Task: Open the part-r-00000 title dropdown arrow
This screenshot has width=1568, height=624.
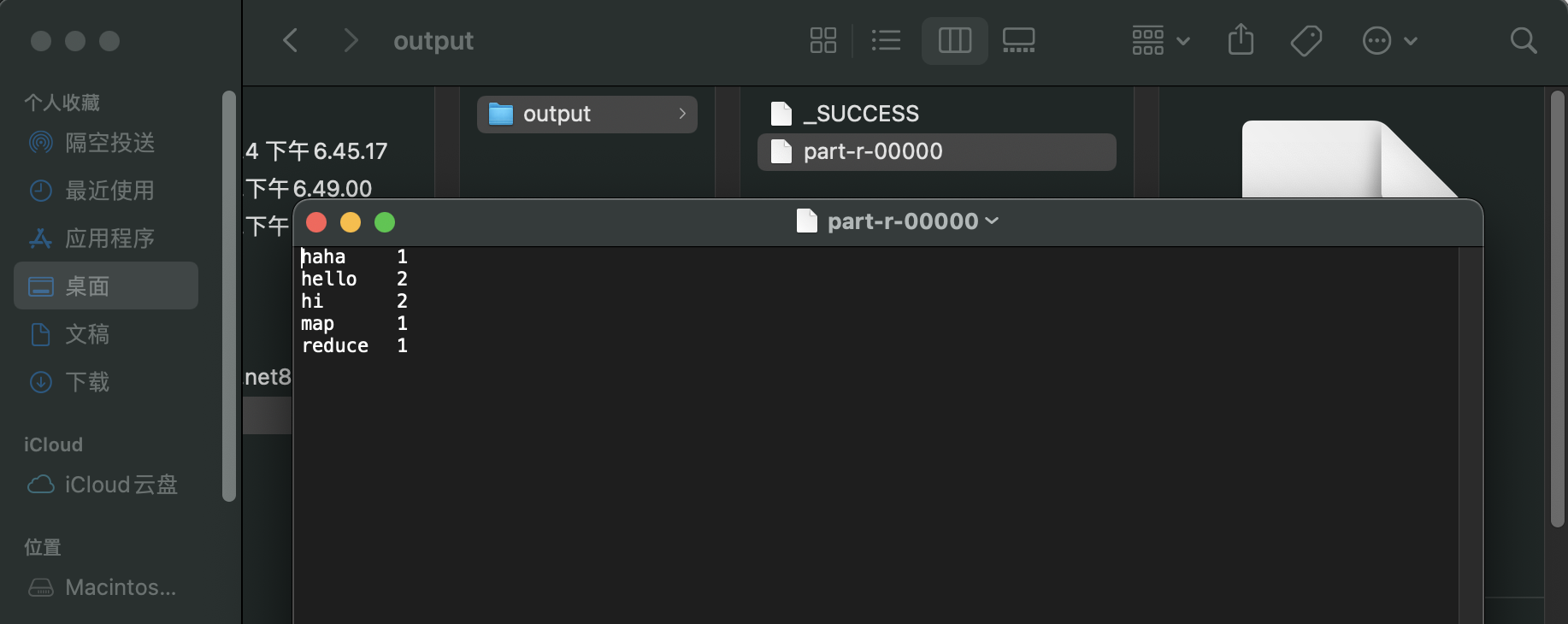Action: coord(992,221)
